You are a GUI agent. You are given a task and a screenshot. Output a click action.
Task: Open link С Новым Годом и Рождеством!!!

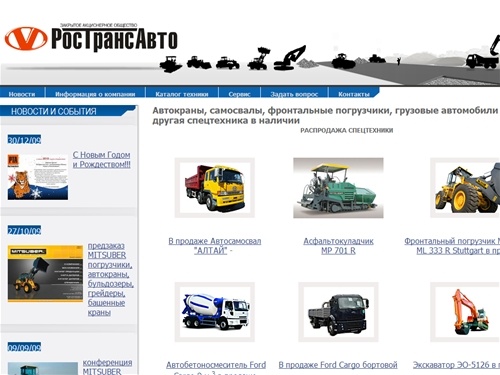102,160
